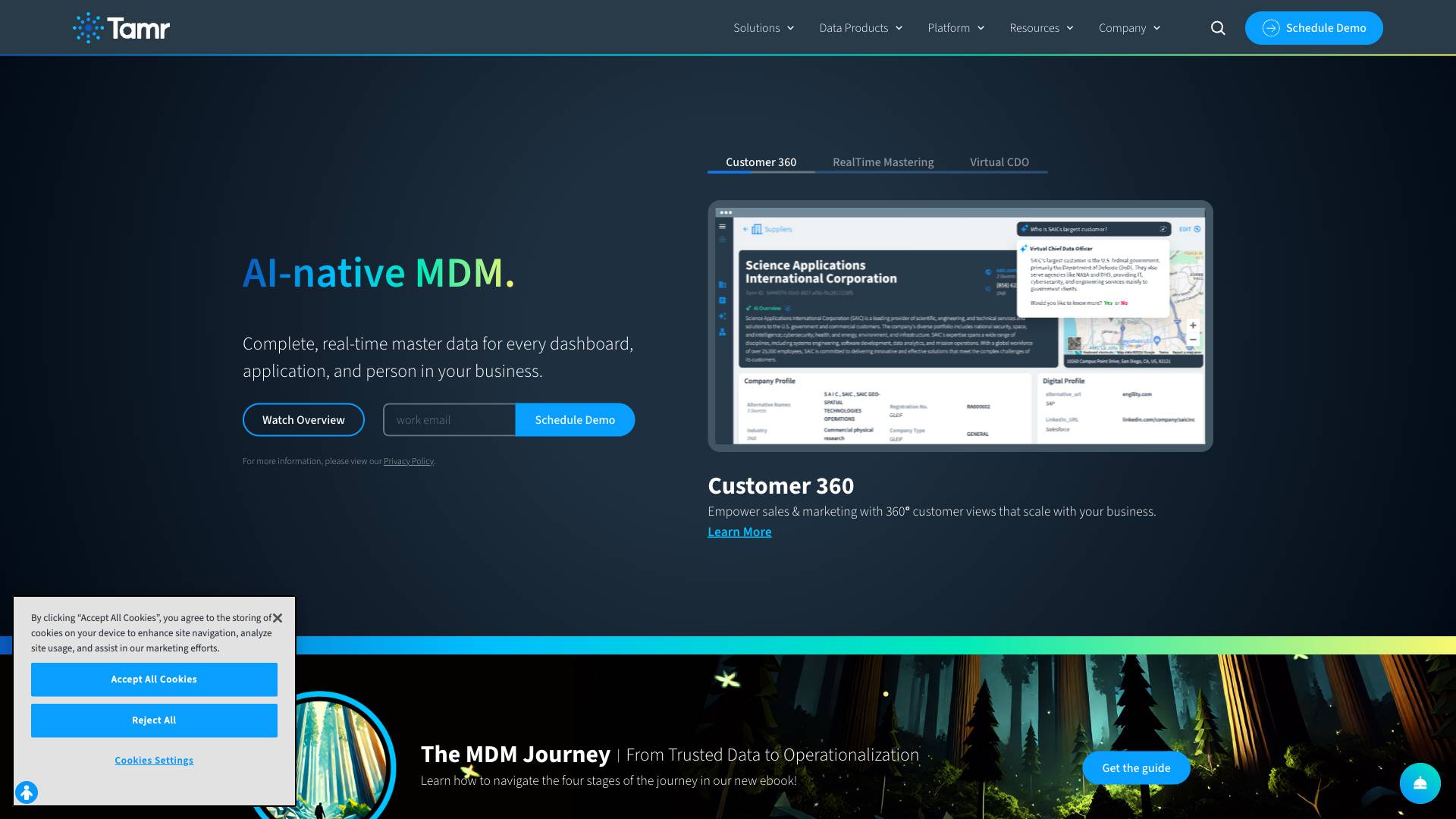Focus the work email input field

point(449,420)
